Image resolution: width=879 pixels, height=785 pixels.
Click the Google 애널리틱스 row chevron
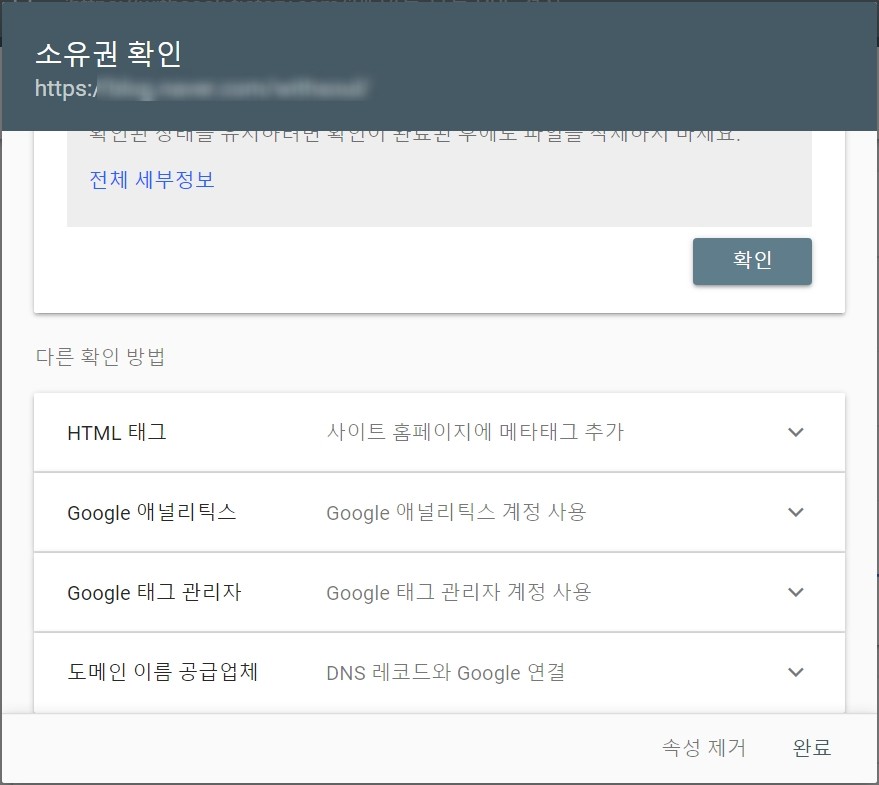(795, 512)
